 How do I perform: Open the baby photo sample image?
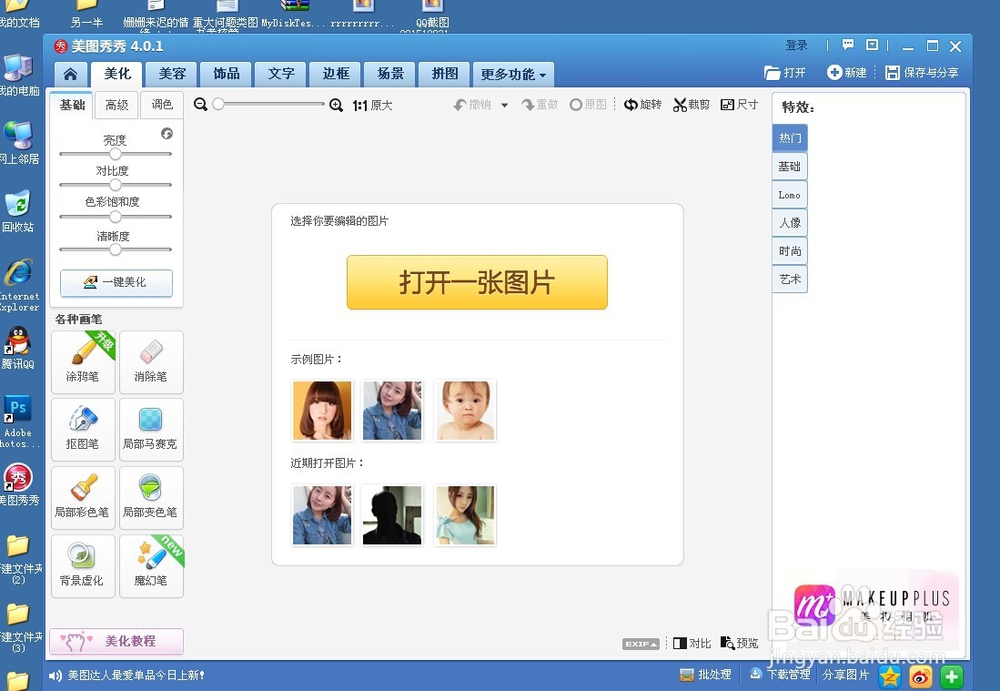[464, 410]
